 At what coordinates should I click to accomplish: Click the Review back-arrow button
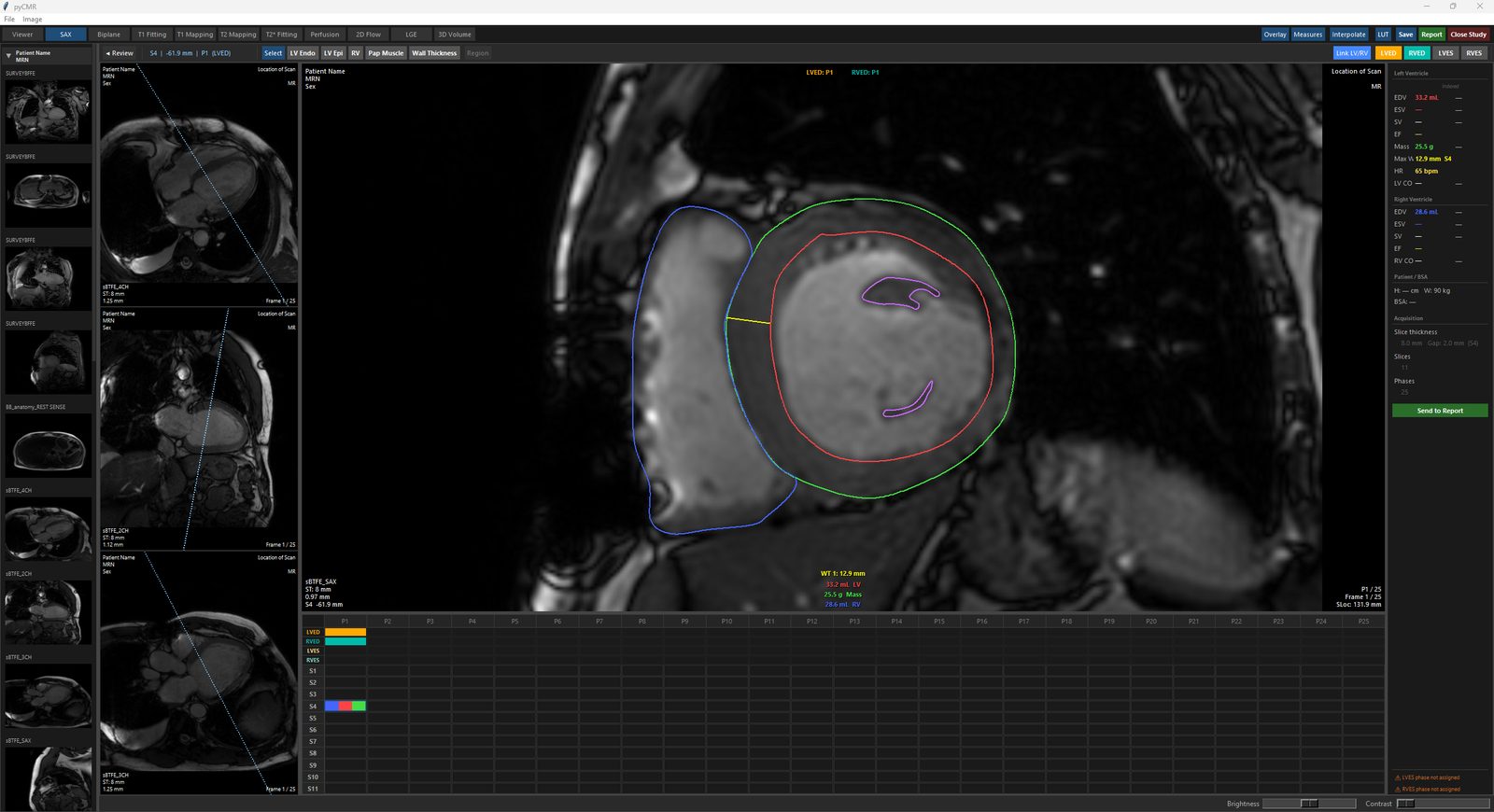click(x=120, y=53)
